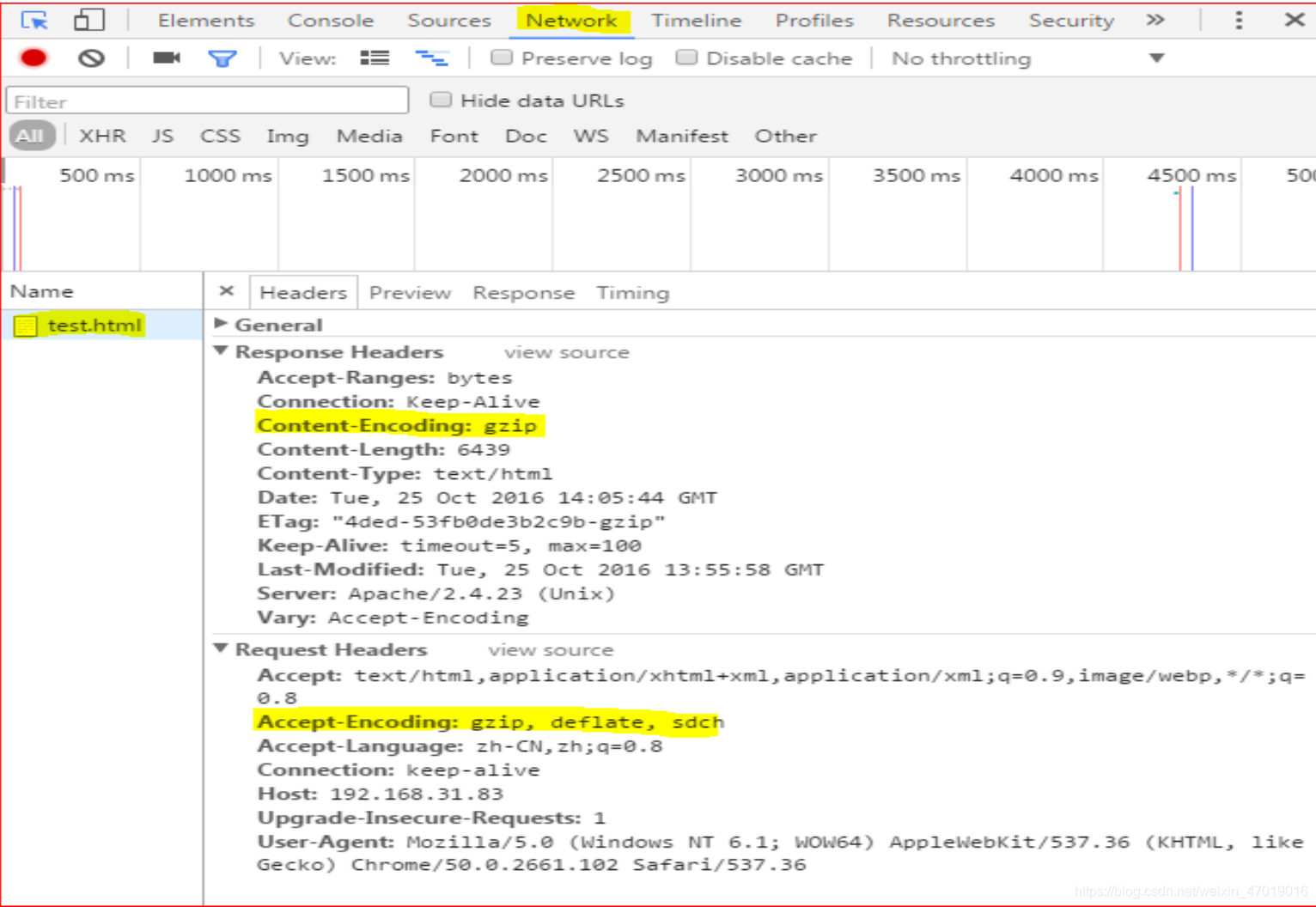This screenshot has width=1316, height=907.
Task: Open the Profiles tab
Action: (x=814, y=21)
